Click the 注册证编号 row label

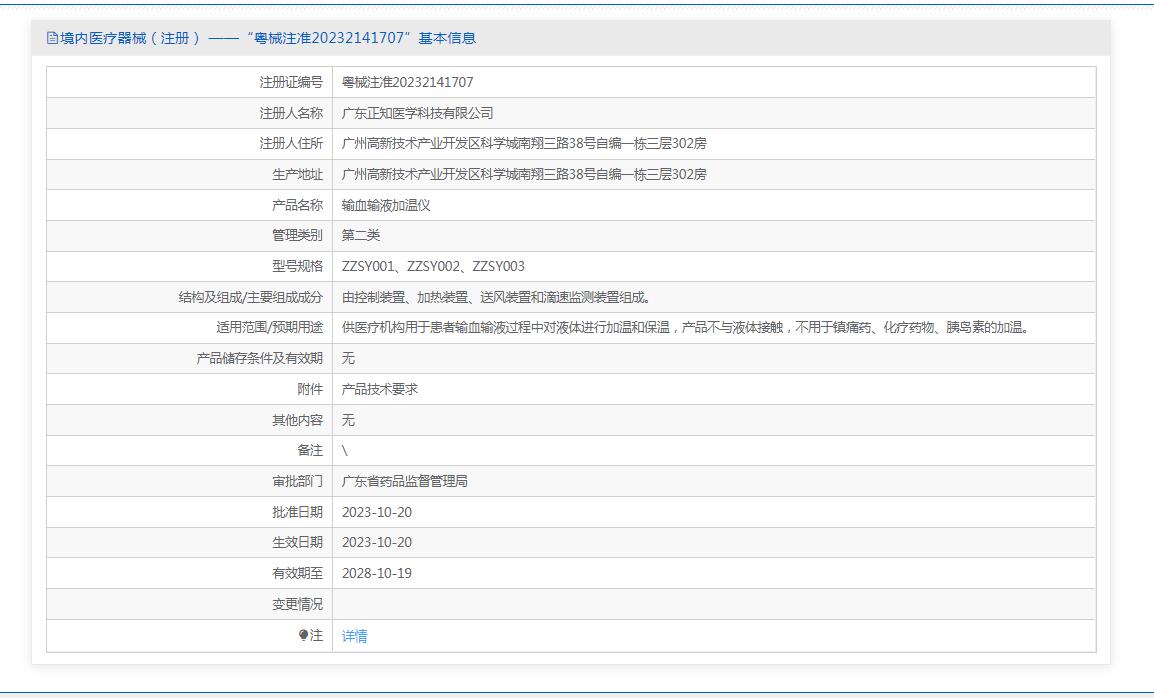point(291,82)
